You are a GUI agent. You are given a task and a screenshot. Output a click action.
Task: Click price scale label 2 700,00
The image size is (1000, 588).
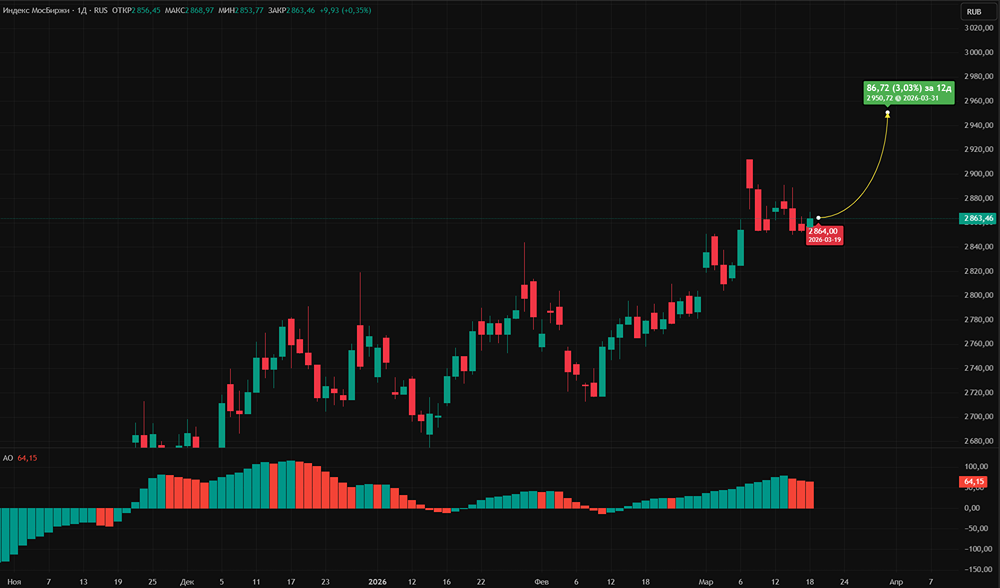(x=979, y=416)
